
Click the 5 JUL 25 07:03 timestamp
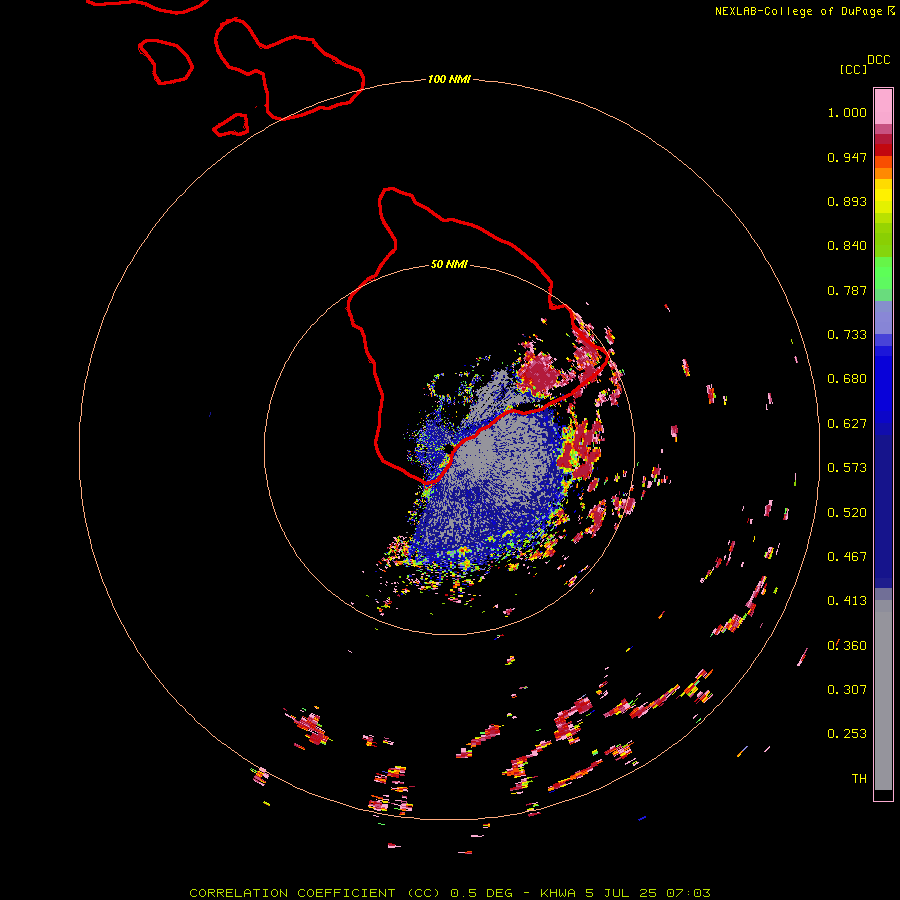650,893
